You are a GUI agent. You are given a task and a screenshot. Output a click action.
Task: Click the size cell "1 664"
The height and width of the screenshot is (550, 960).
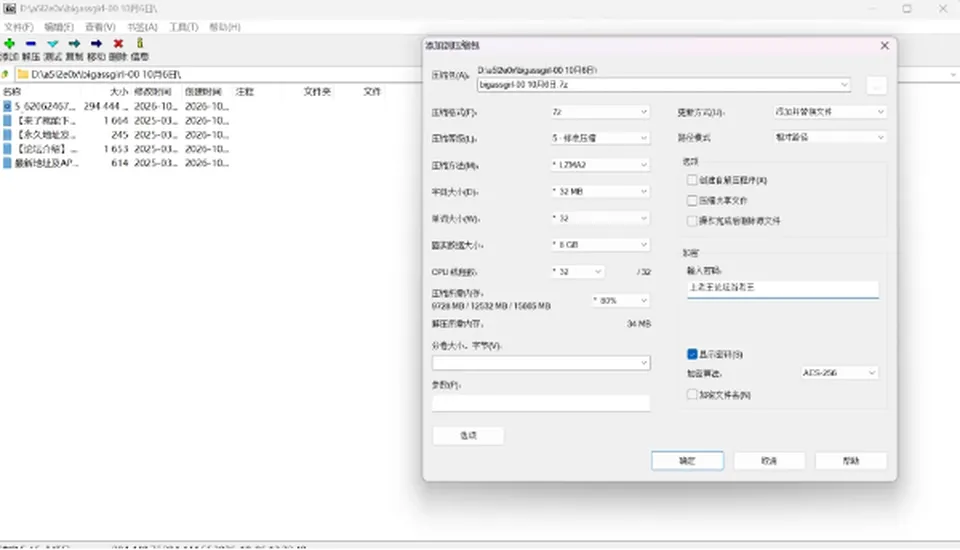(116, 121)
